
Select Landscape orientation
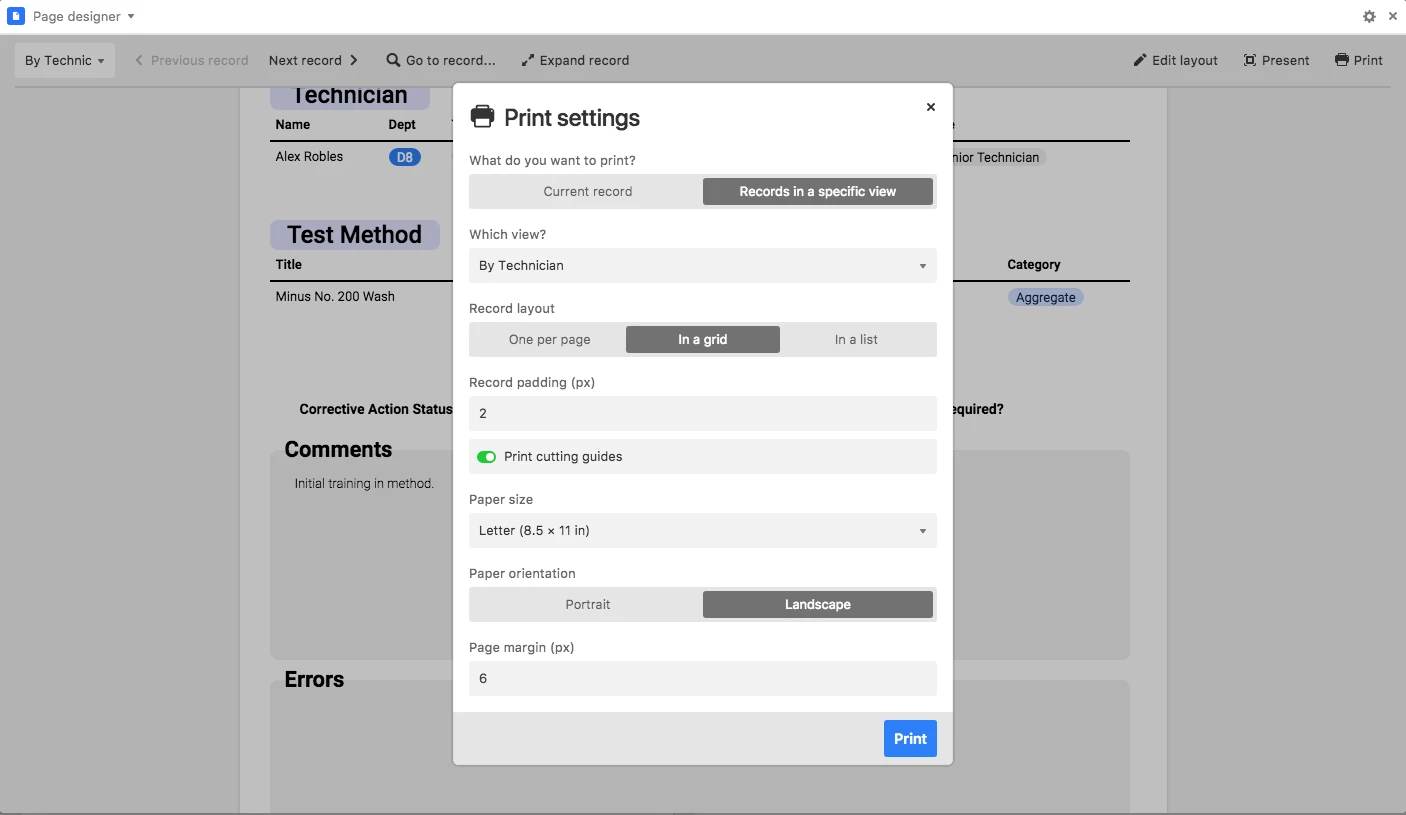point(818,604)
